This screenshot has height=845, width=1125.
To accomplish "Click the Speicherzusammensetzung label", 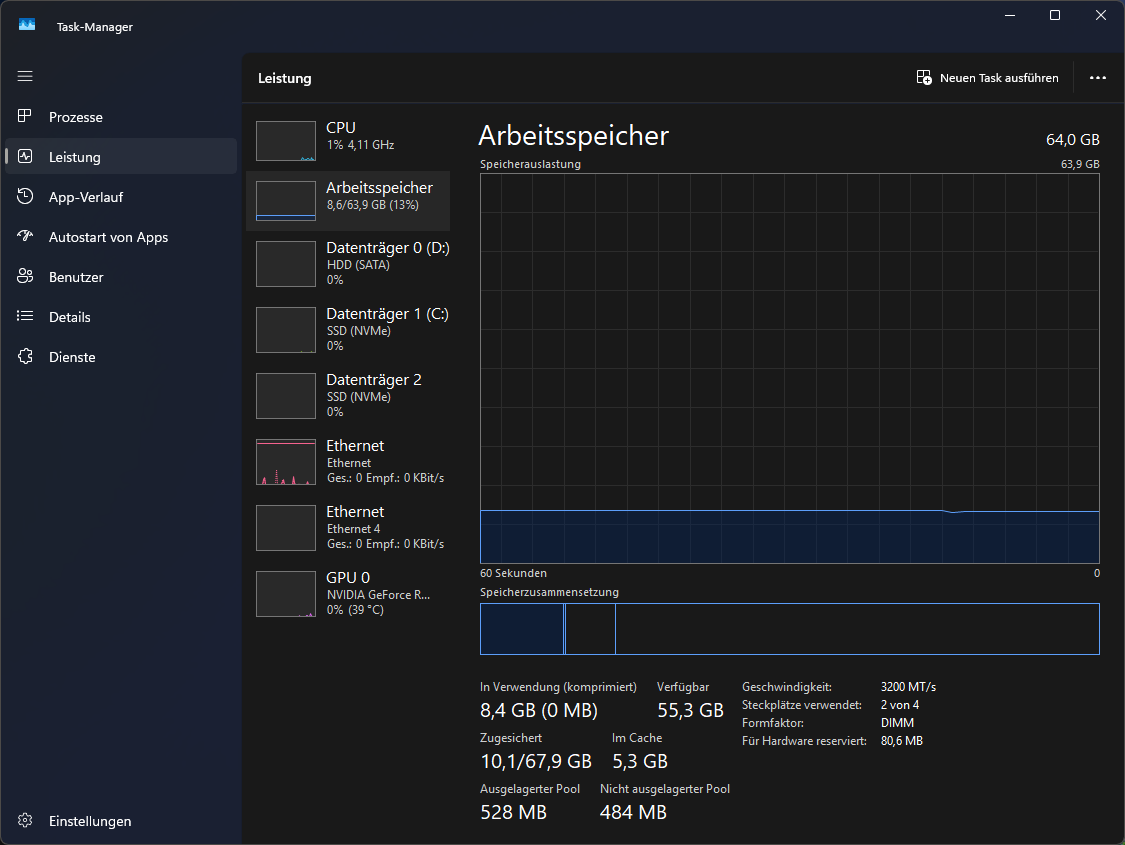I will (549, 592).
